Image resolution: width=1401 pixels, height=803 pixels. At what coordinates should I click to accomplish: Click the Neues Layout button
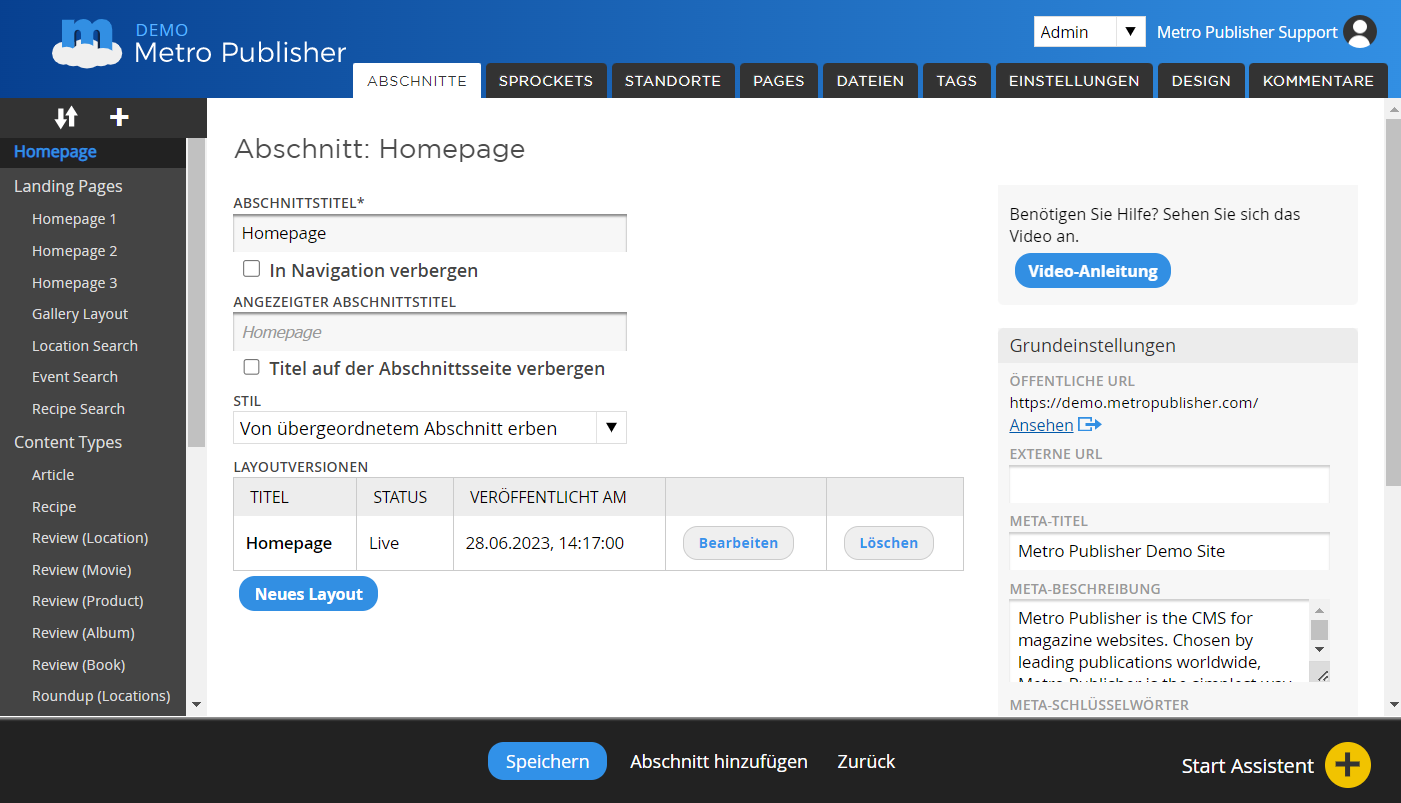308,594
